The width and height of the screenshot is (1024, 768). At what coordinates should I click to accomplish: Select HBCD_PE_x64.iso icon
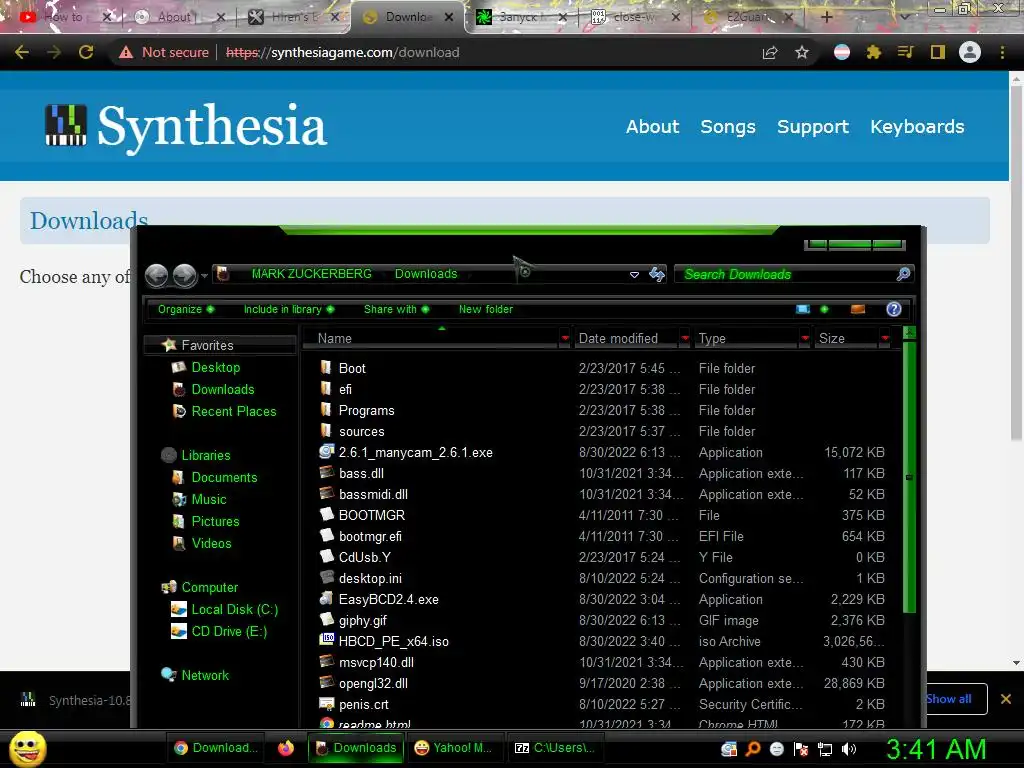(327, 640)
